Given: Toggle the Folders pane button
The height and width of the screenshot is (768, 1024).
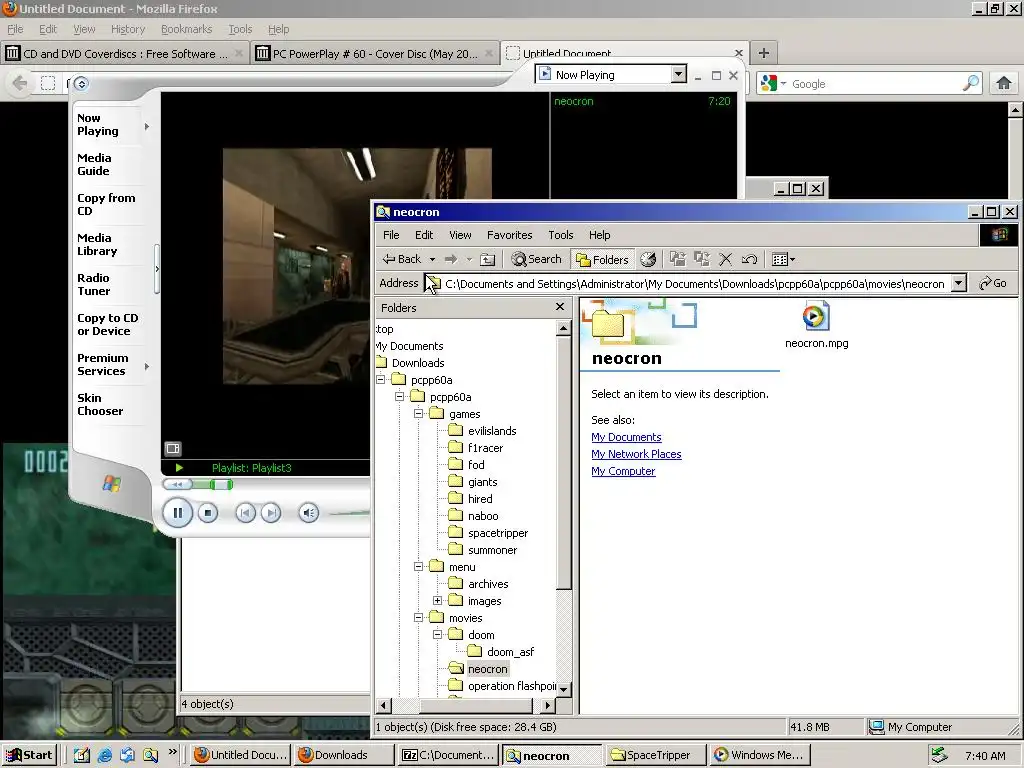Looking at the screenshot, I should [602, 259].
